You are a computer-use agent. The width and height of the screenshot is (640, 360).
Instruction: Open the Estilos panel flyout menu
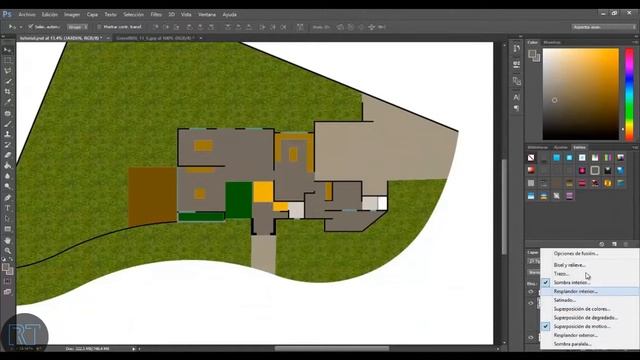635,147
